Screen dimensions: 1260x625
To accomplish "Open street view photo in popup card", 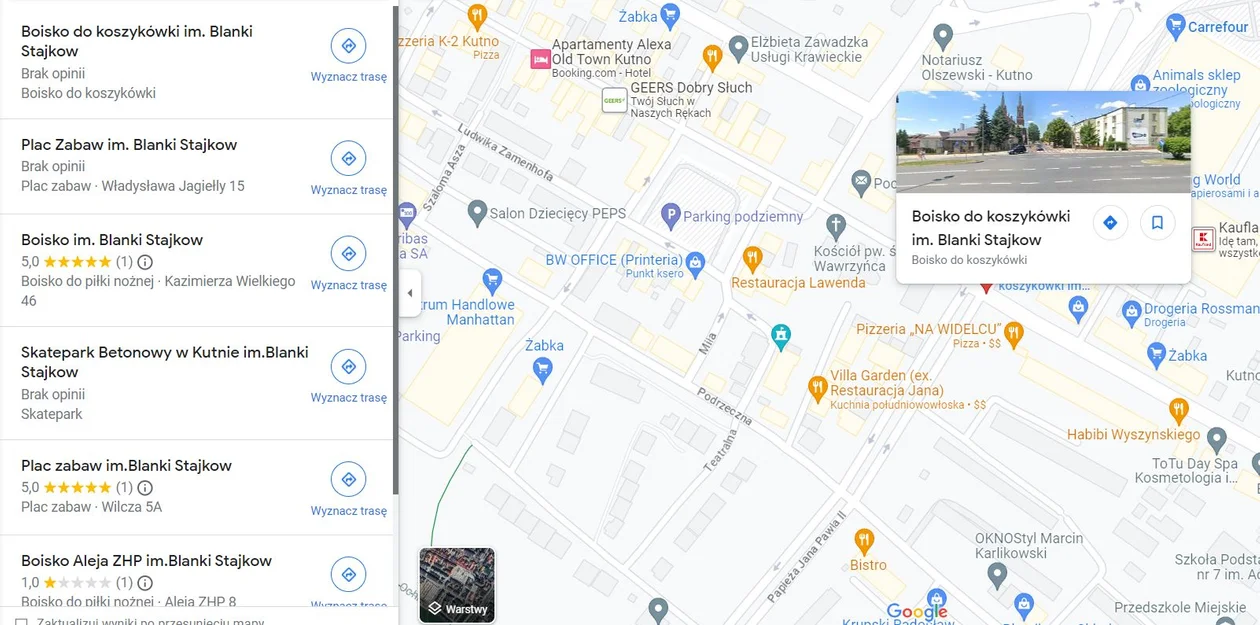I will click(1043, 142).
